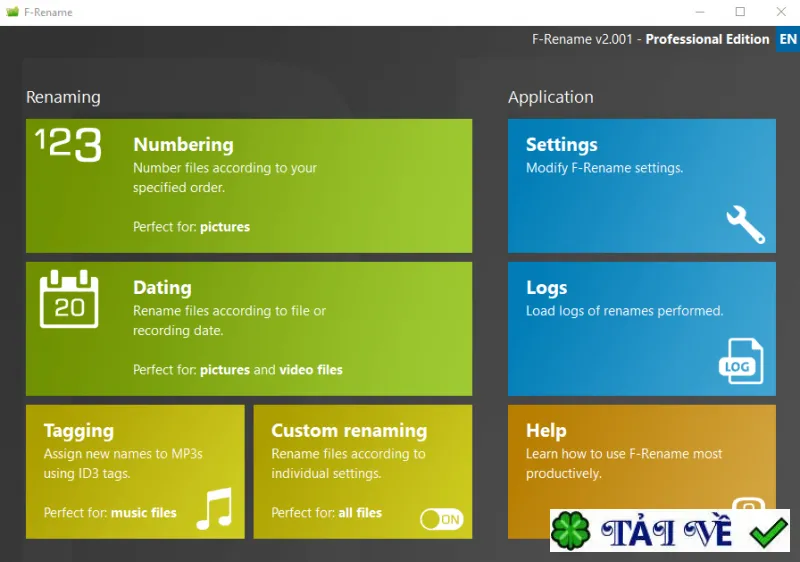The width and height of the screenshot is (800, 562).
Task: Open the Settings tile title
Action: point(562,145)
